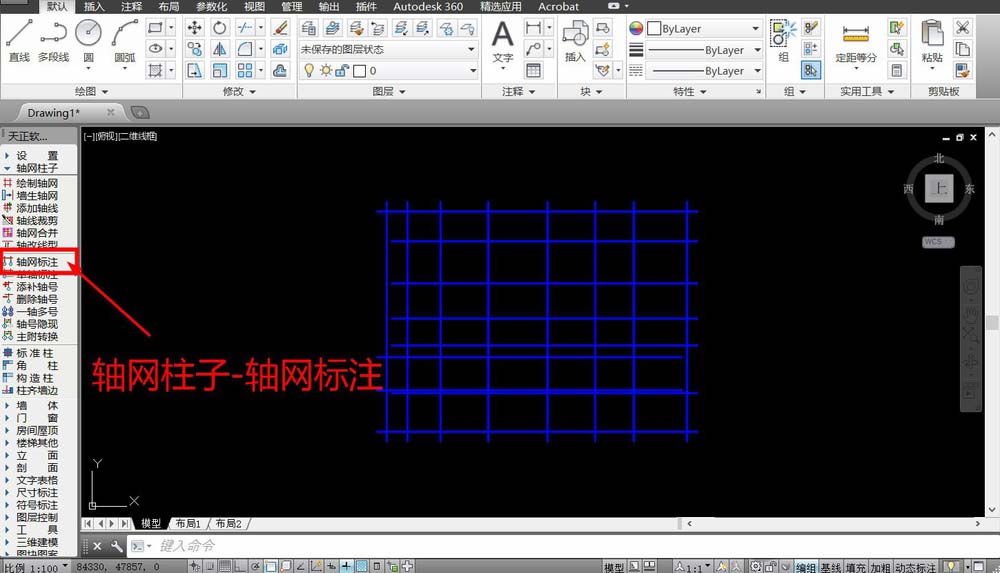Click the Move tool icon

195,27
